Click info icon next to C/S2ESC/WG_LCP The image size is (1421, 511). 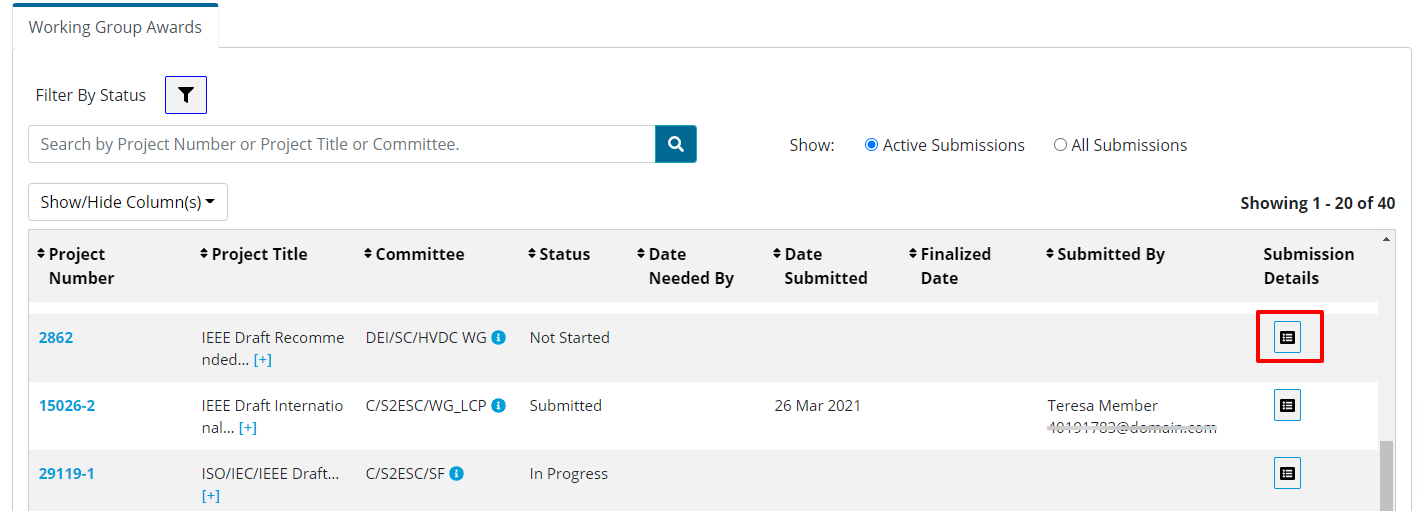click(499, 406)
